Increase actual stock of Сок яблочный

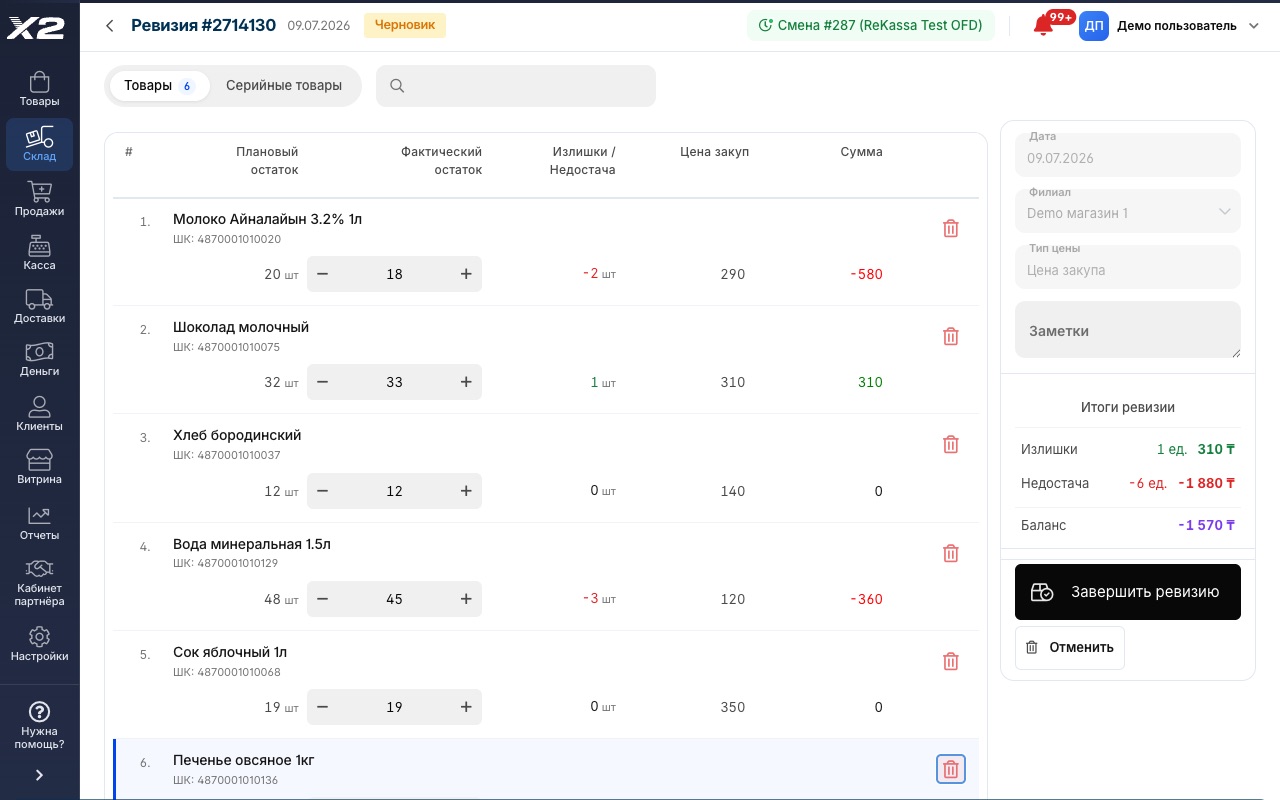coord(466,707)
